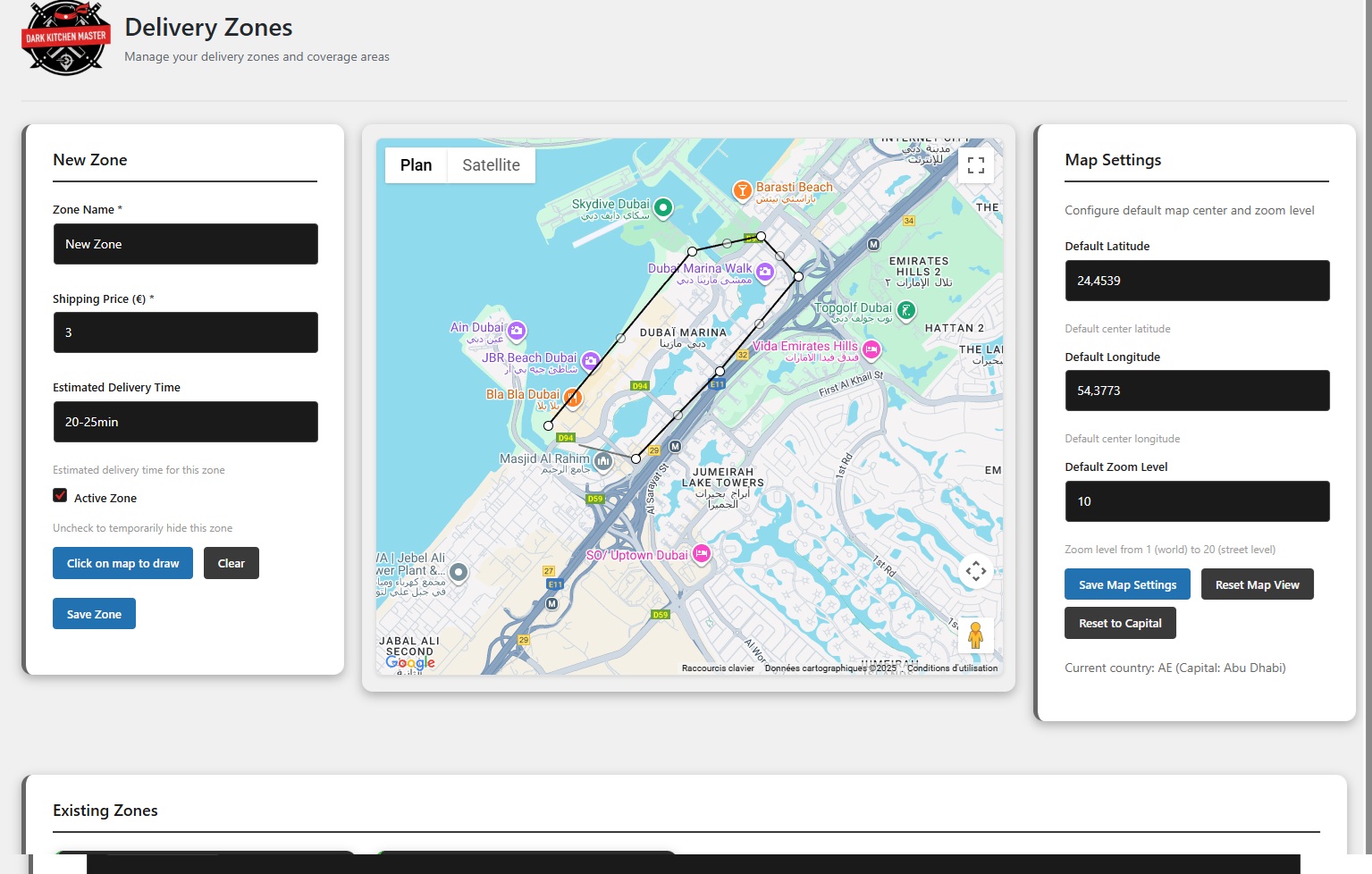Click the 'Delivery Zones' page title
Image resolution: width=1372 pixels, height=874 pixels.
[208, 28]
